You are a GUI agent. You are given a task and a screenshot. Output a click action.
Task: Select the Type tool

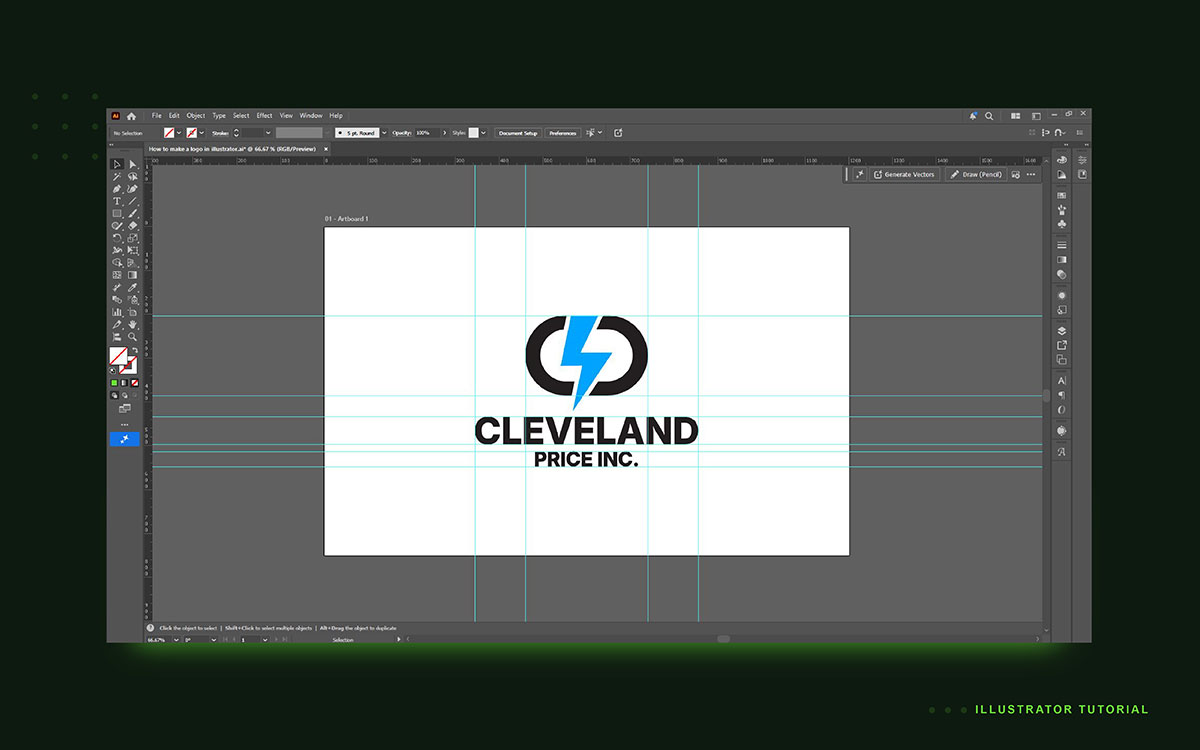pos(117,201)
